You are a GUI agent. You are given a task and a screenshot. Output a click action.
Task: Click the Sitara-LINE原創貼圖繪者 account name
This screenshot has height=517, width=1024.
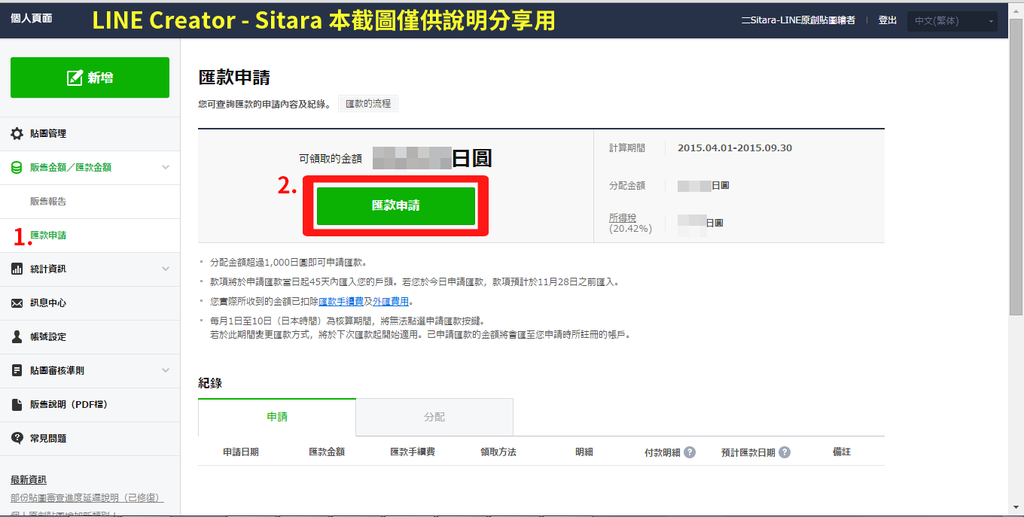point(798,20)
